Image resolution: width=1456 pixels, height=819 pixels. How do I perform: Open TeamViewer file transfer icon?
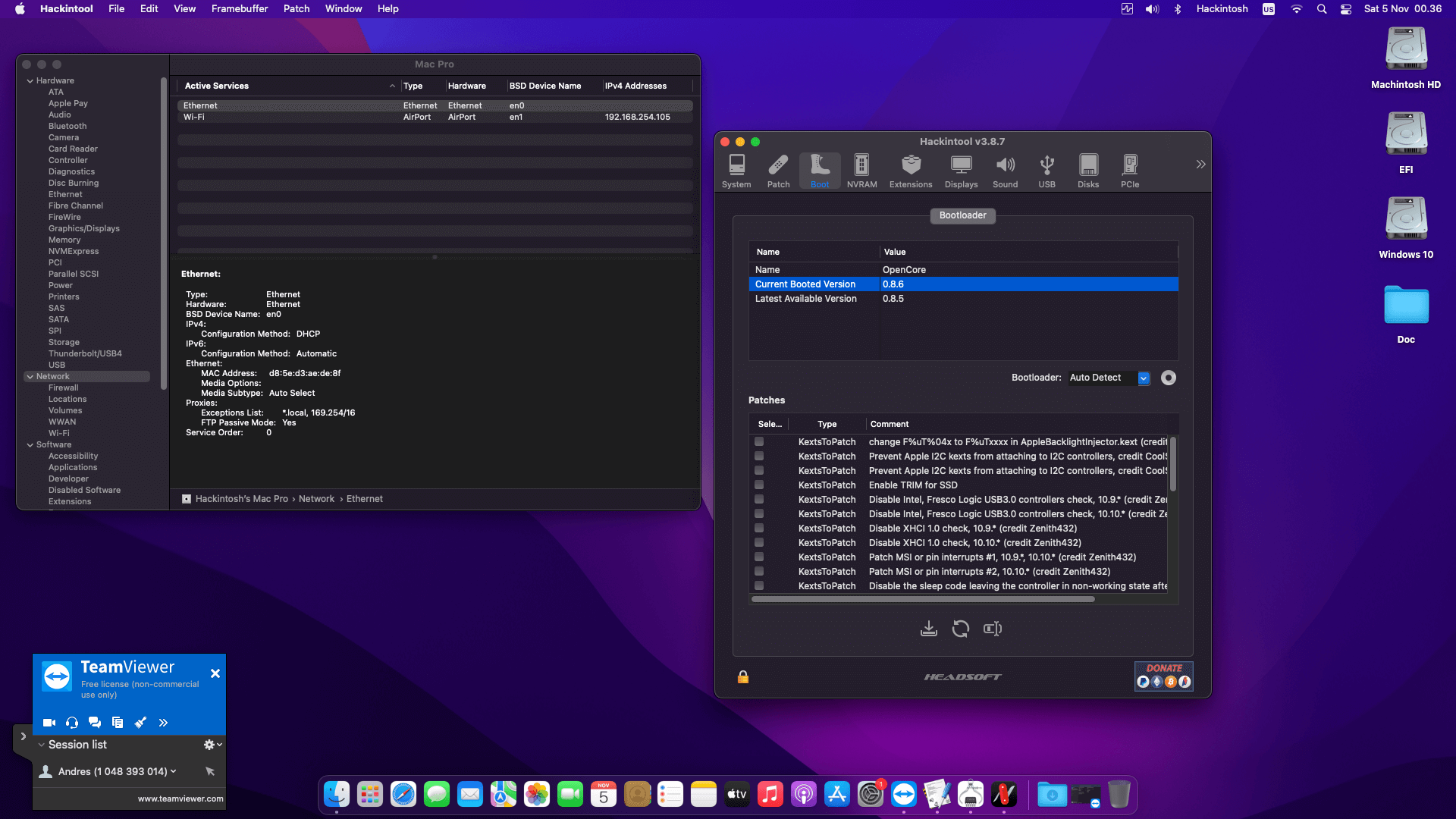[x=117, y=723]
